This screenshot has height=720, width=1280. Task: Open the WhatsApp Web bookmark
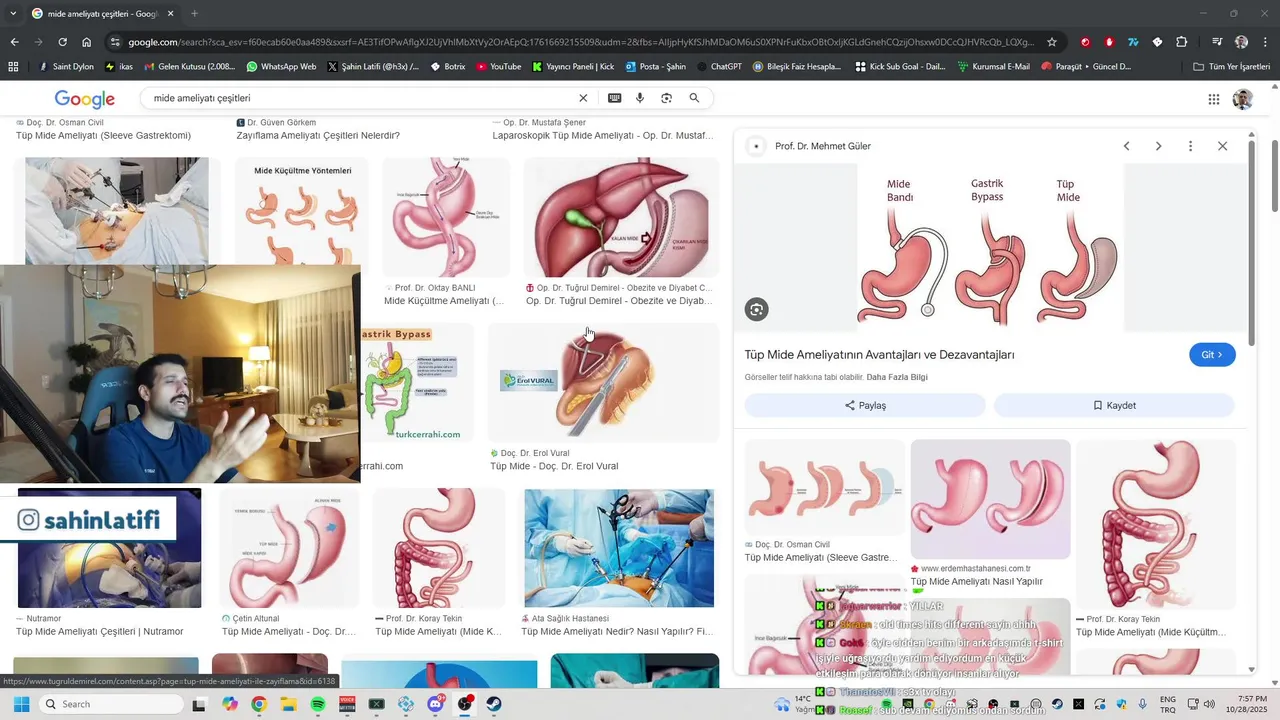[x=280, y=66]
